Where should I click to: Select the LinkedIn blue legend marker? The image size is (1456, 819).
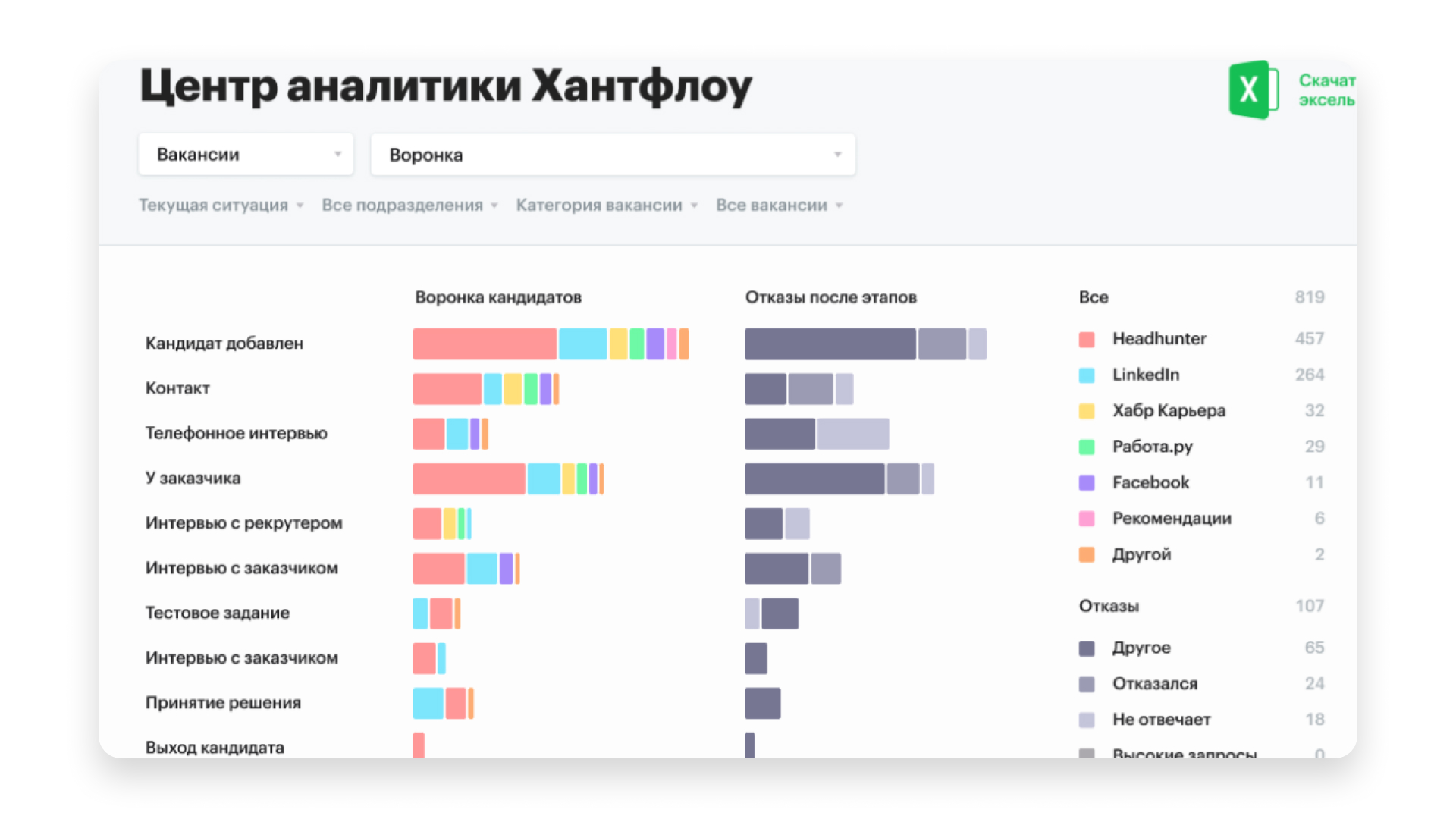[1087, 375]
